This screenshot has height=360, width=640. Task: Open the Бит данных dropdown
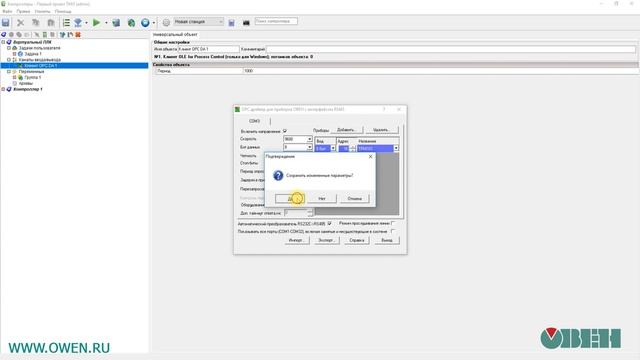click(x=309, y=147)
